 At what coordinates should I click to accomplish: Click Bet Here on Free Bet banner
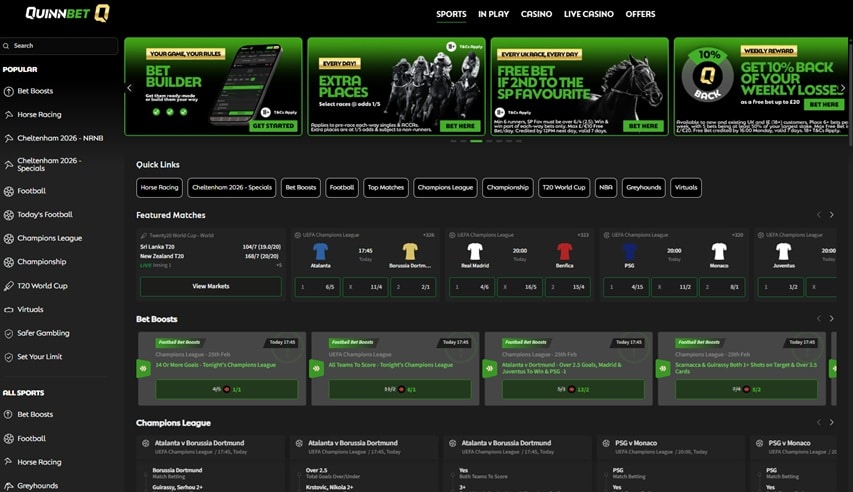pyautogui.click(x=643, y=126)
